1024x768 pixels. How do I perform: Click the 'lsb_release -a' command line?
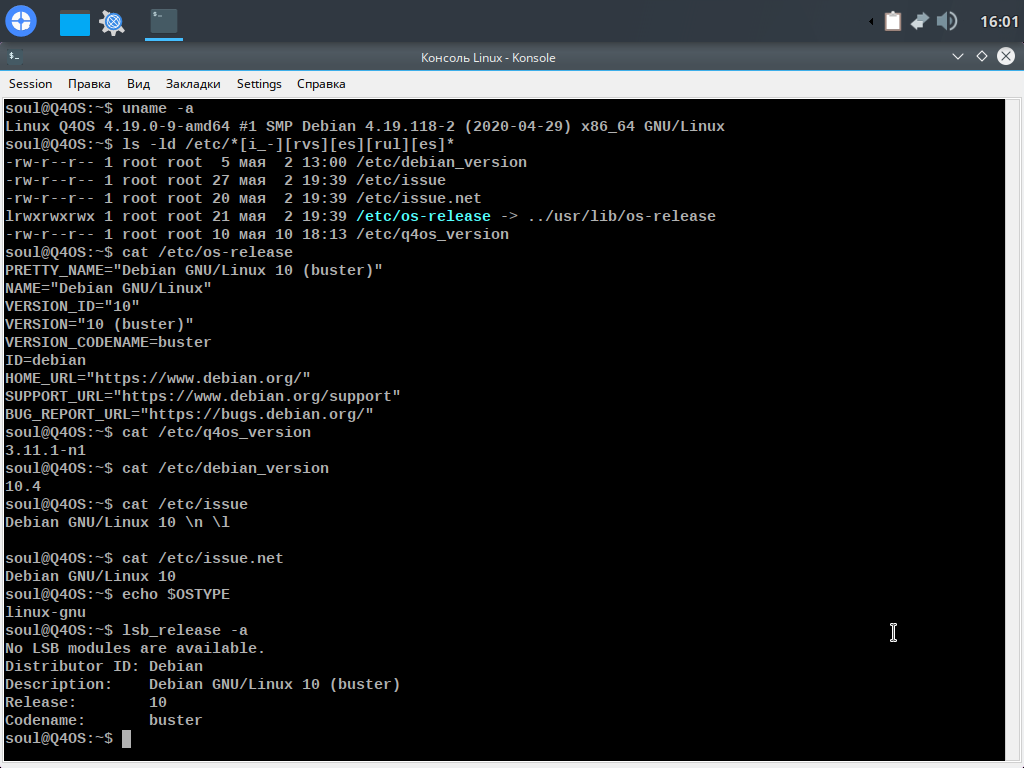point(127,630)
